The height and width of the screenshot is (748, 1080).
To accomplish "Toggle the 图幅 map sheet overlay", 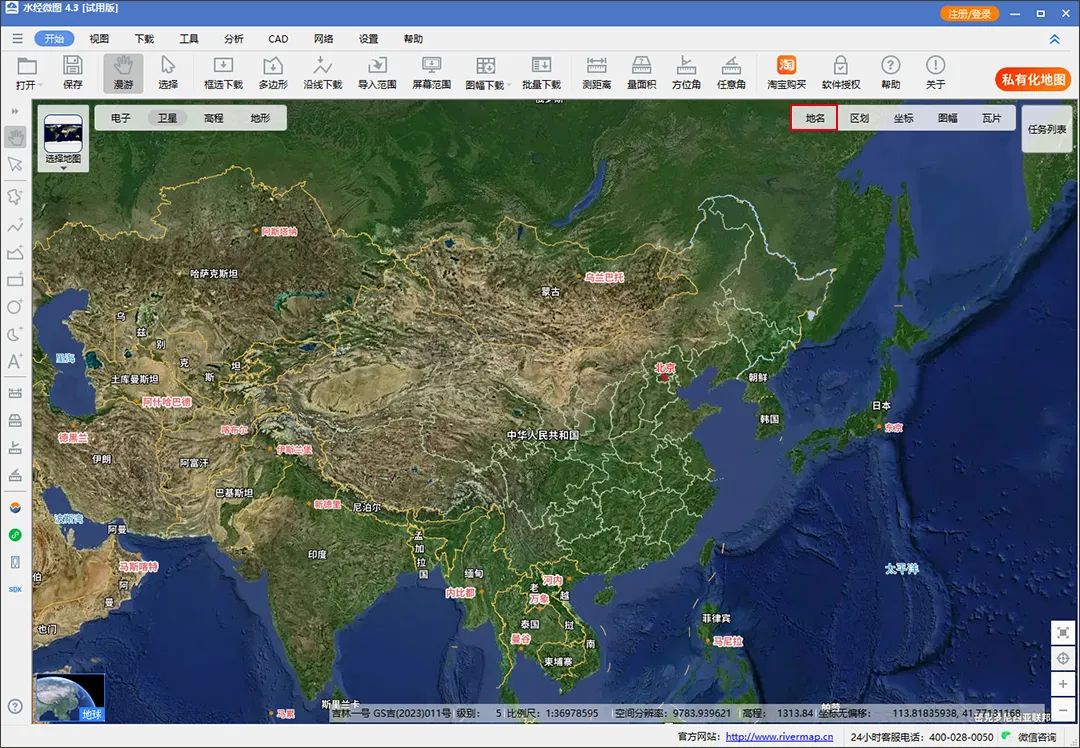I will point(947,118).
